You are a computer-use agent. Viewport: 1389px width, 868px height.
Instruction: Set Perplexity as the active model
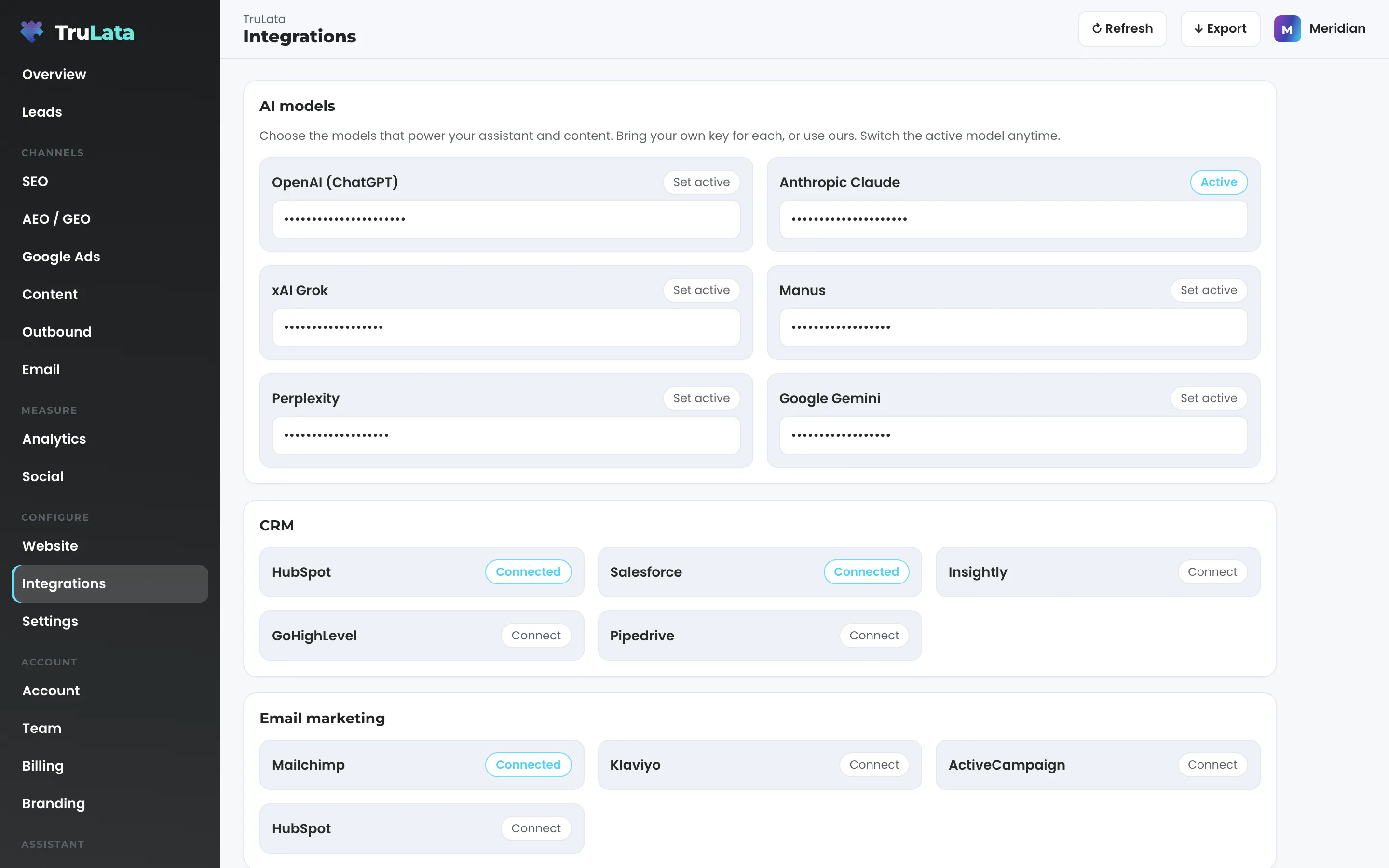point(701,398)
